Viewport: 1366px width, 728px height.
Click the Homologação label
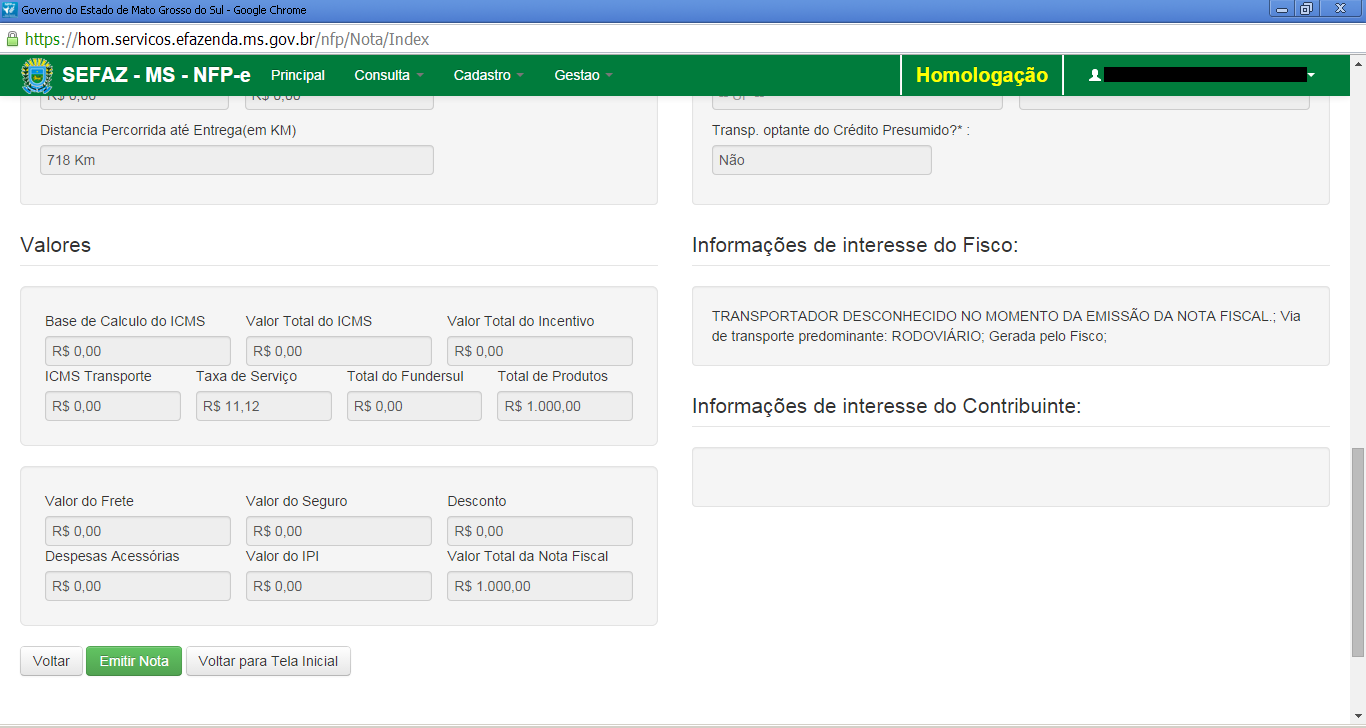(x=982, y=75)
